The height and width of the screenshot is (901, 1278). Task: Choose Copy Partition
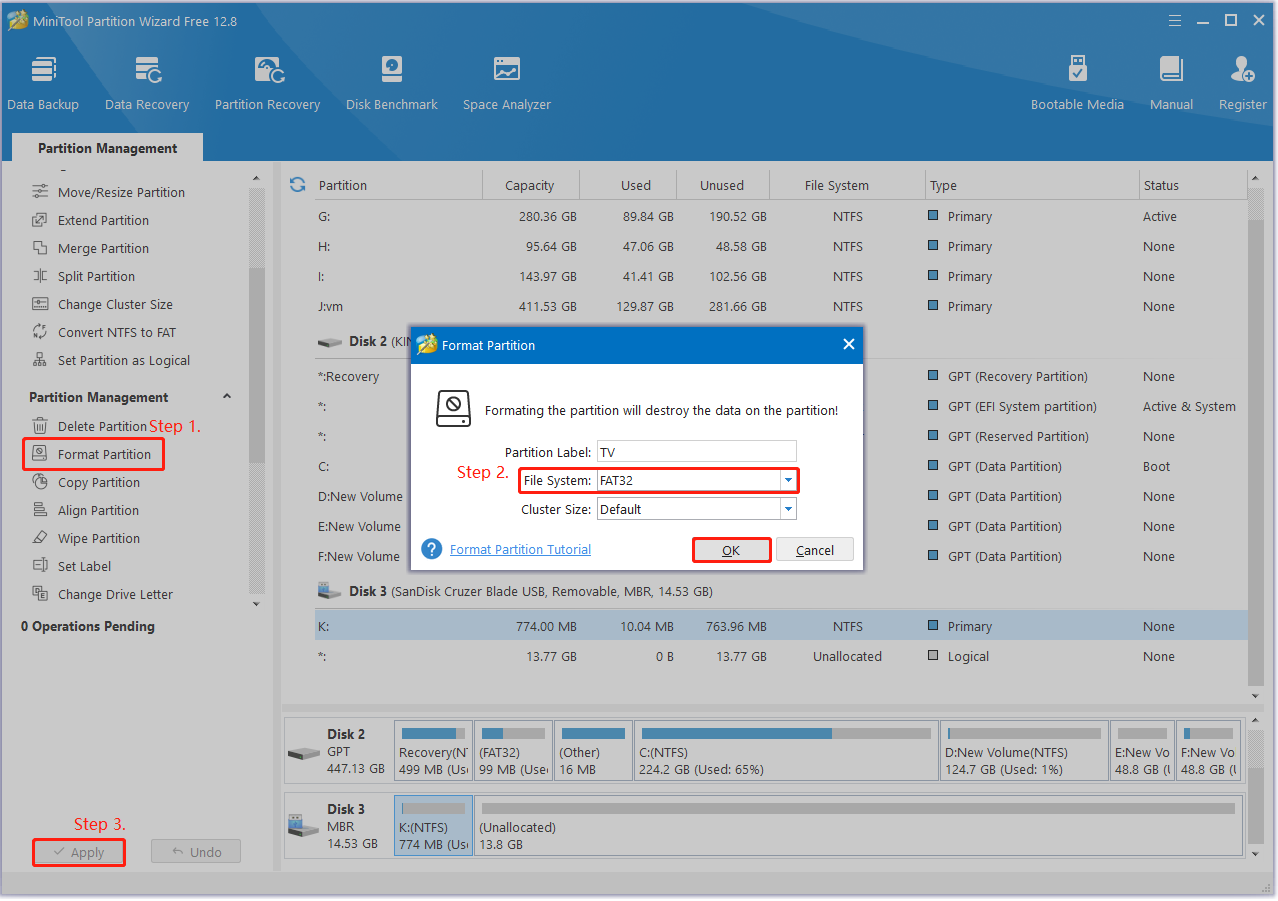tap(98, 482)
